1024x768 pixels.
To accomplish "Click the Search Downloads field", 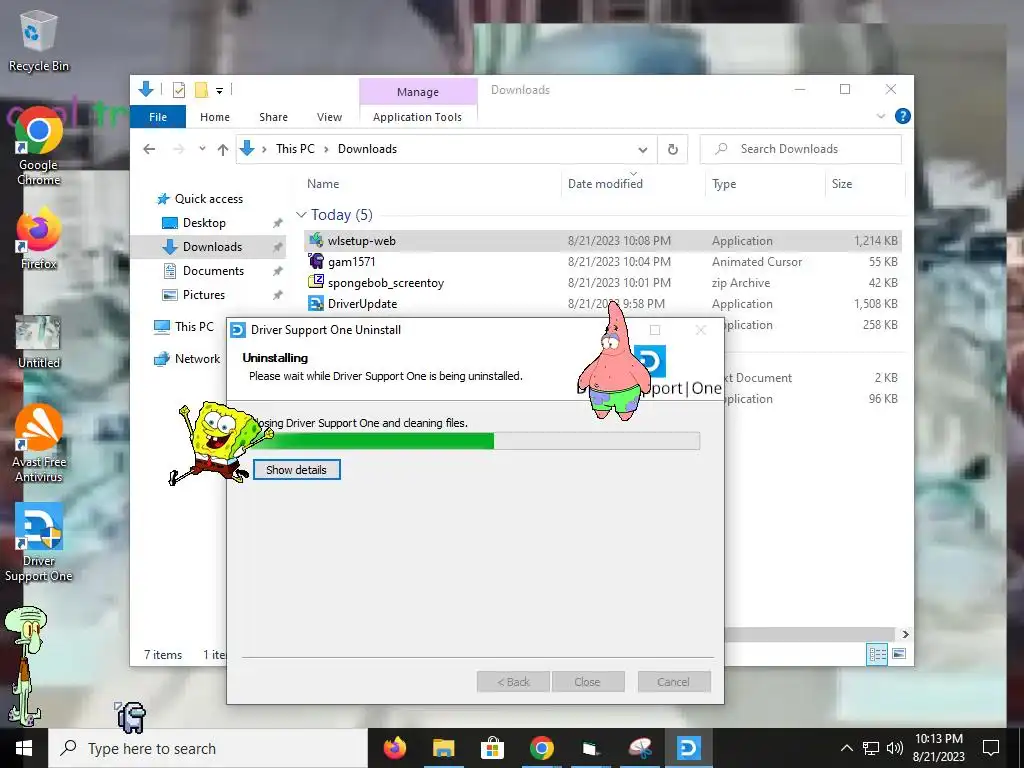I will [x=801, y=149].
